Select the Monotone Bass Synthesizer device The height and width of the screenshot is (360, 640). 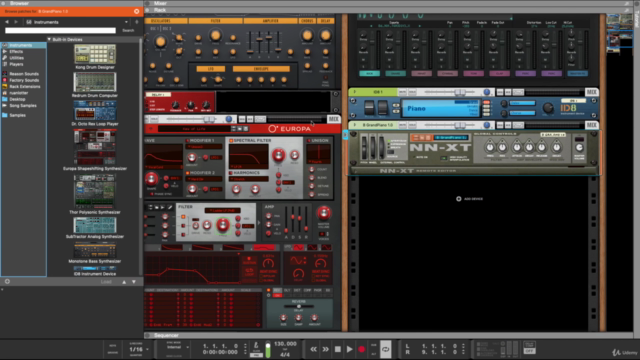95,252
